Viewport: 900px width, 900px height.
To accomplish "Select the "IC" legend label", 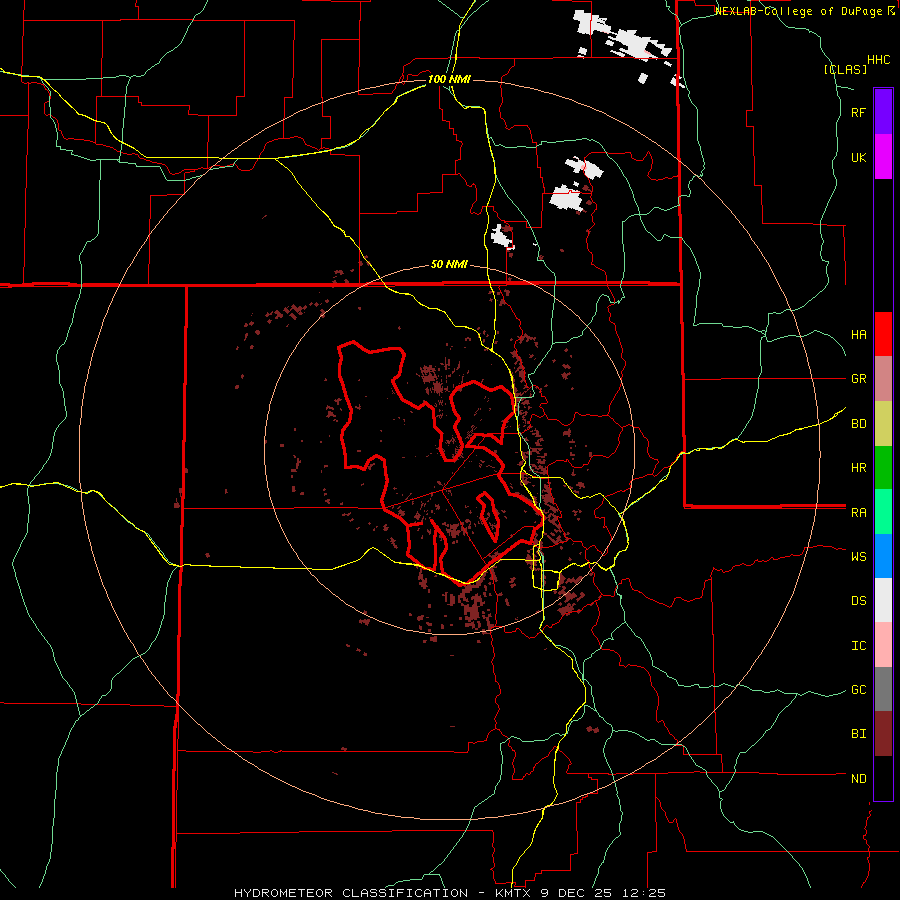I will point(858,646).
